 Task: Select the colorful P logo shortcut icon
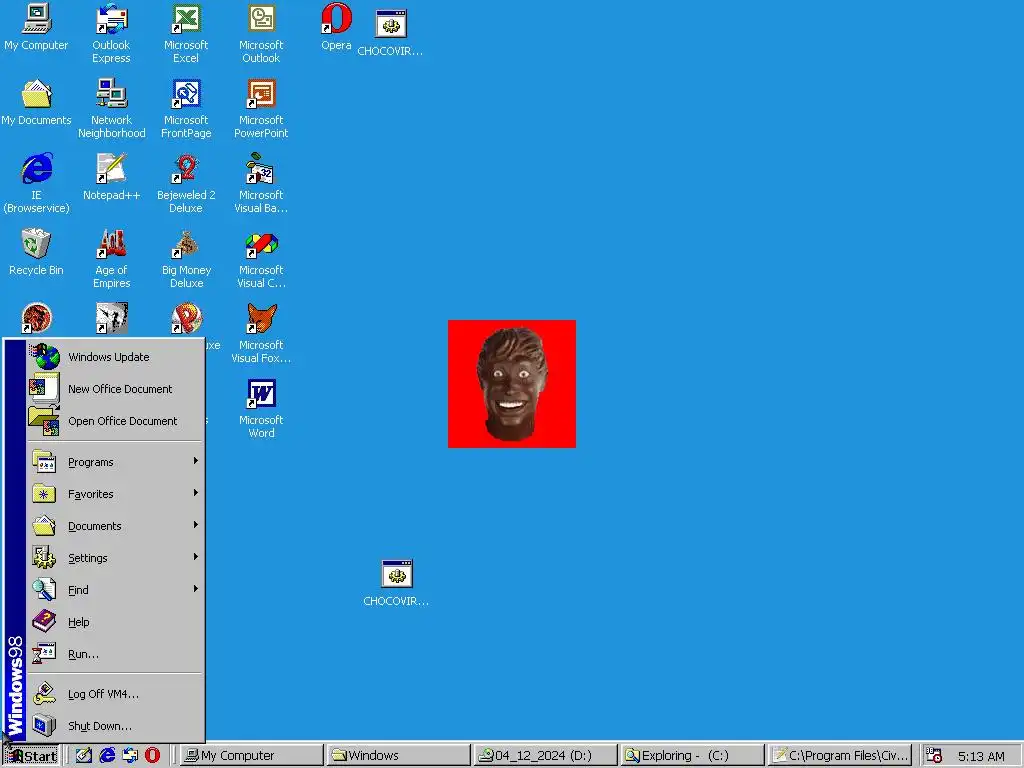point(186,318)
